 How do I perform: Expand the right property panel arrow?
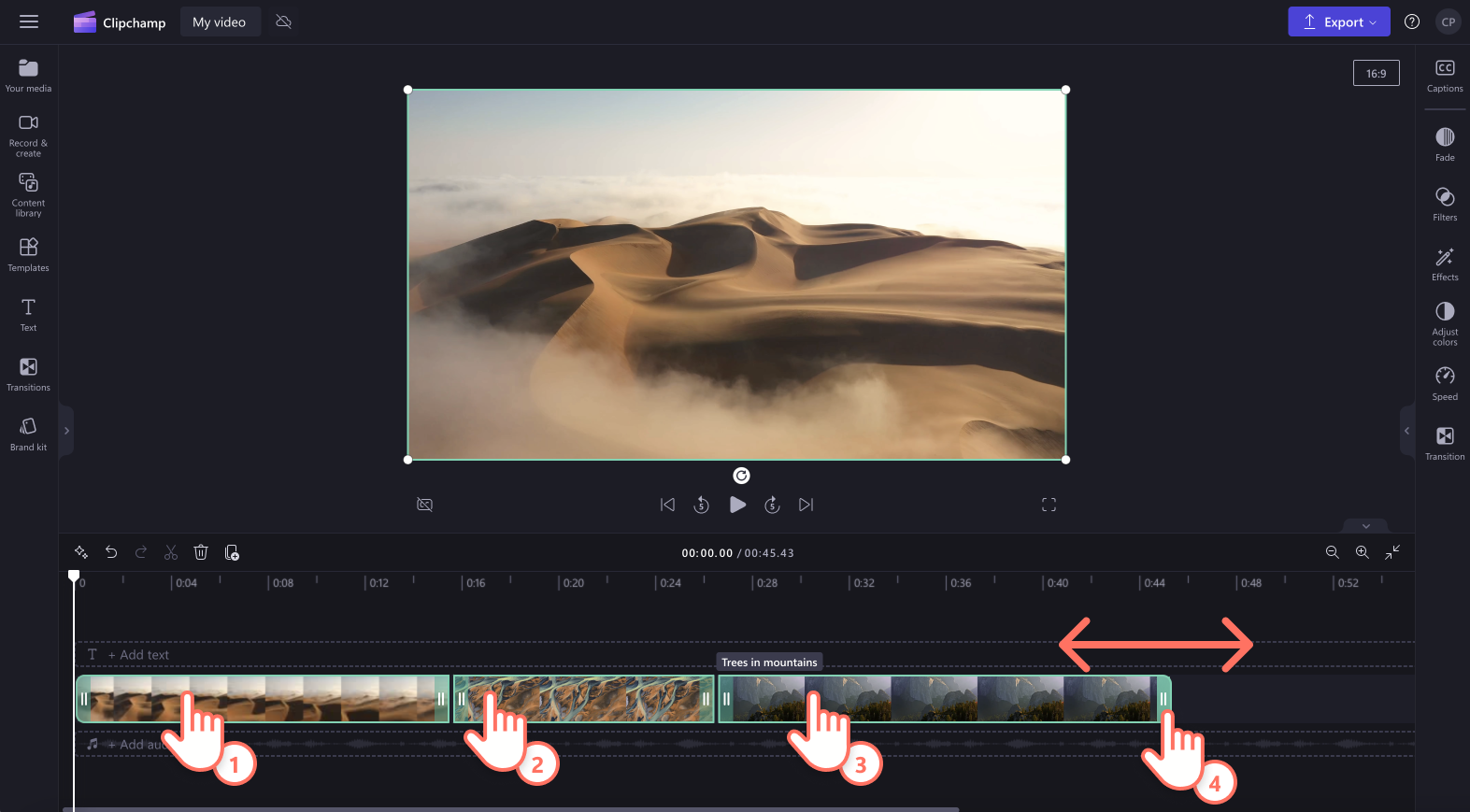coord(1406,431)
